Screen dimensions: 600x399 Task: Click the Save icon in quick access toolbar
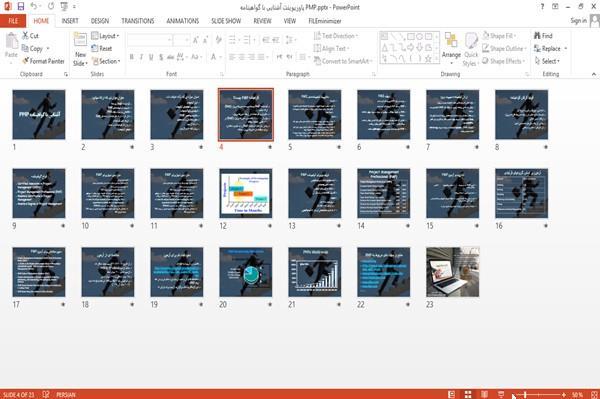[20, 7]
